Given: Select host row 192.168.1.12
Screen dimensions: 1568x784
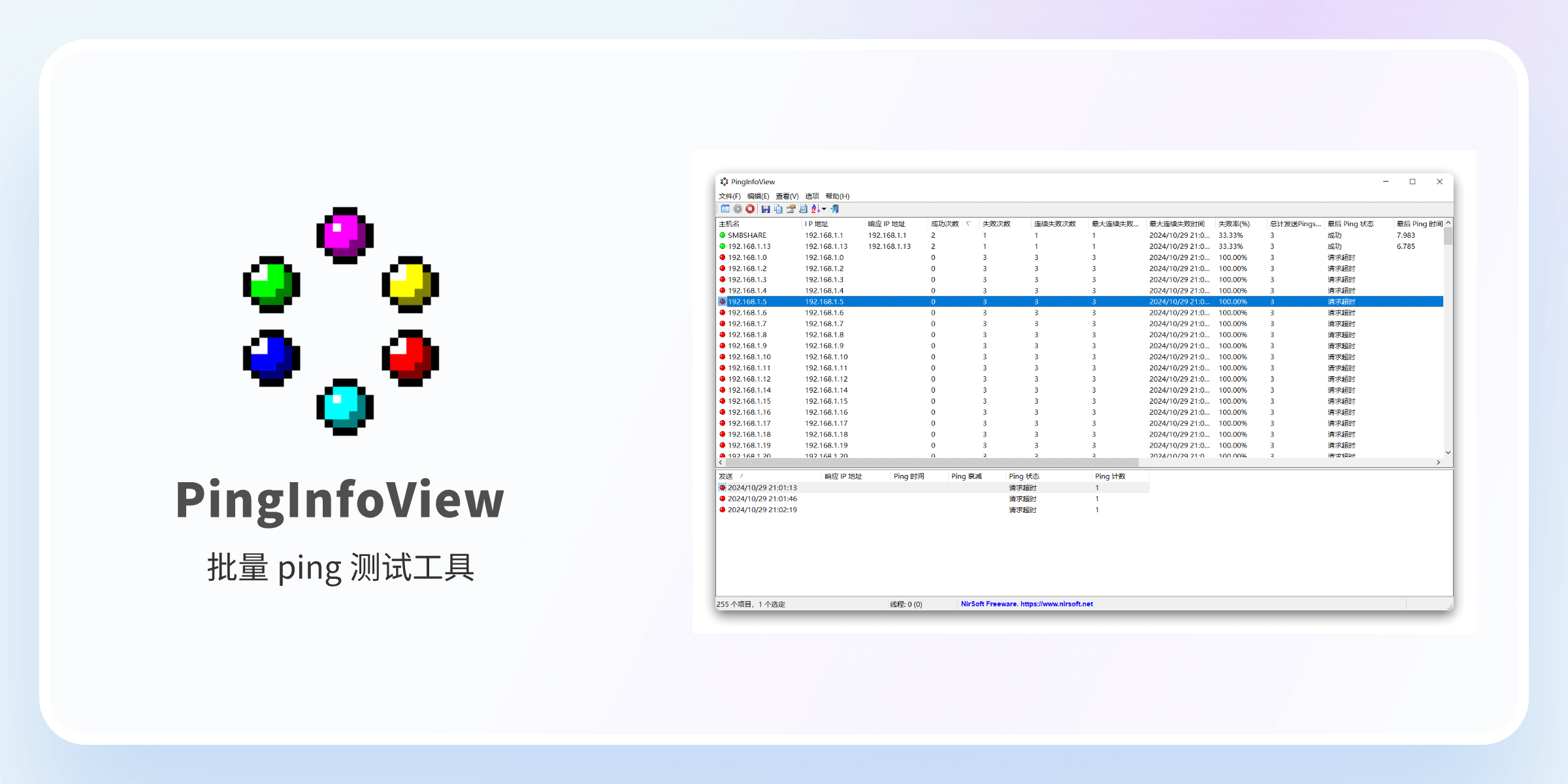Looking at the screenshot, I should click(x=1080, y=379).
